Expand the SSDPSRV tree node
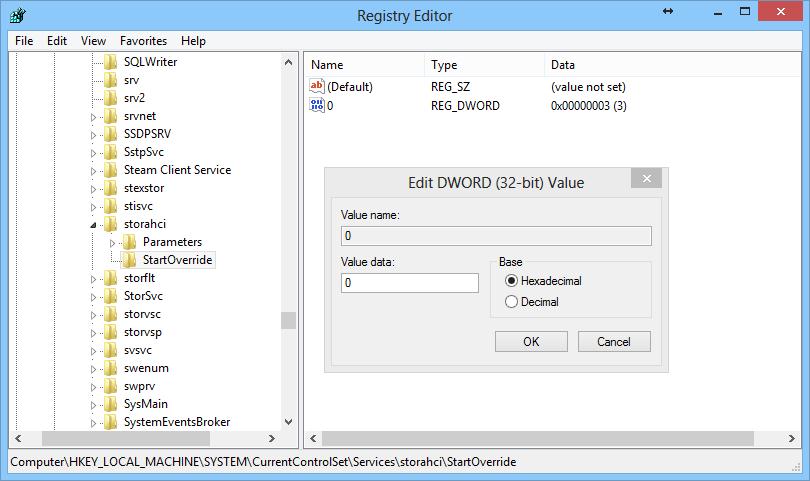 (94, 135)
